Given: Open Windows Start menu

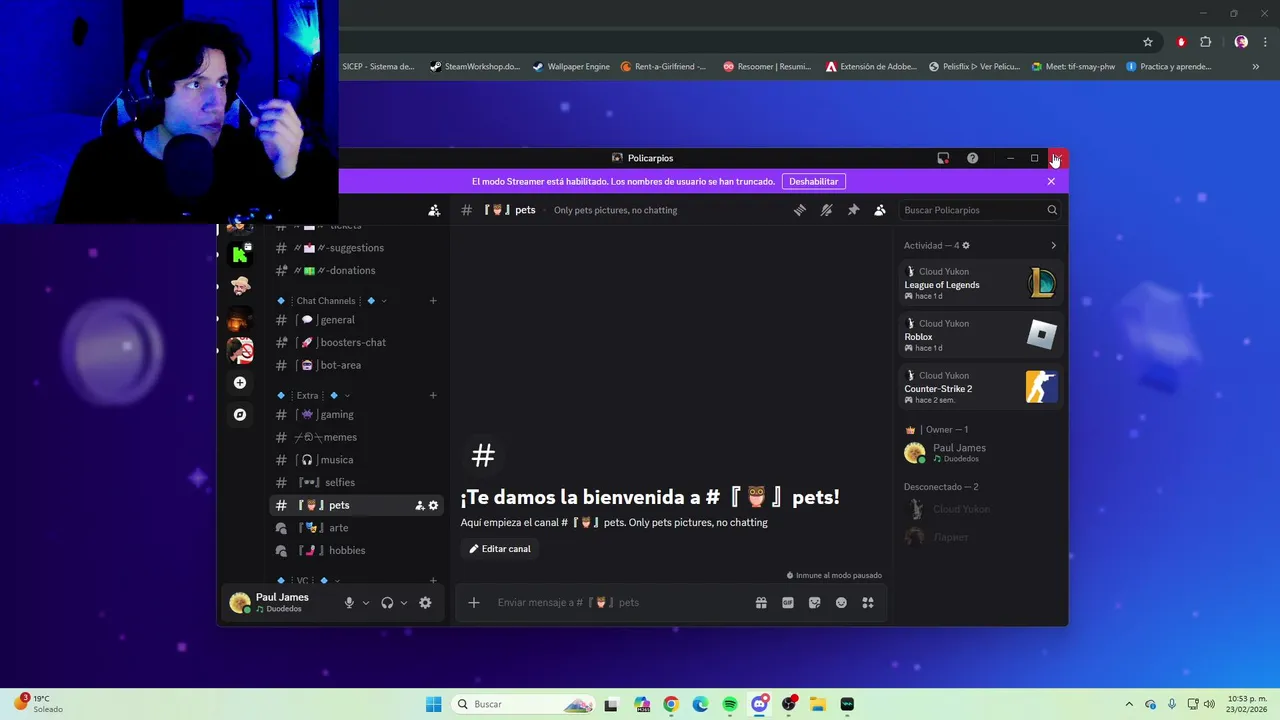Looking at the screenshot, I should coord(433,704).
